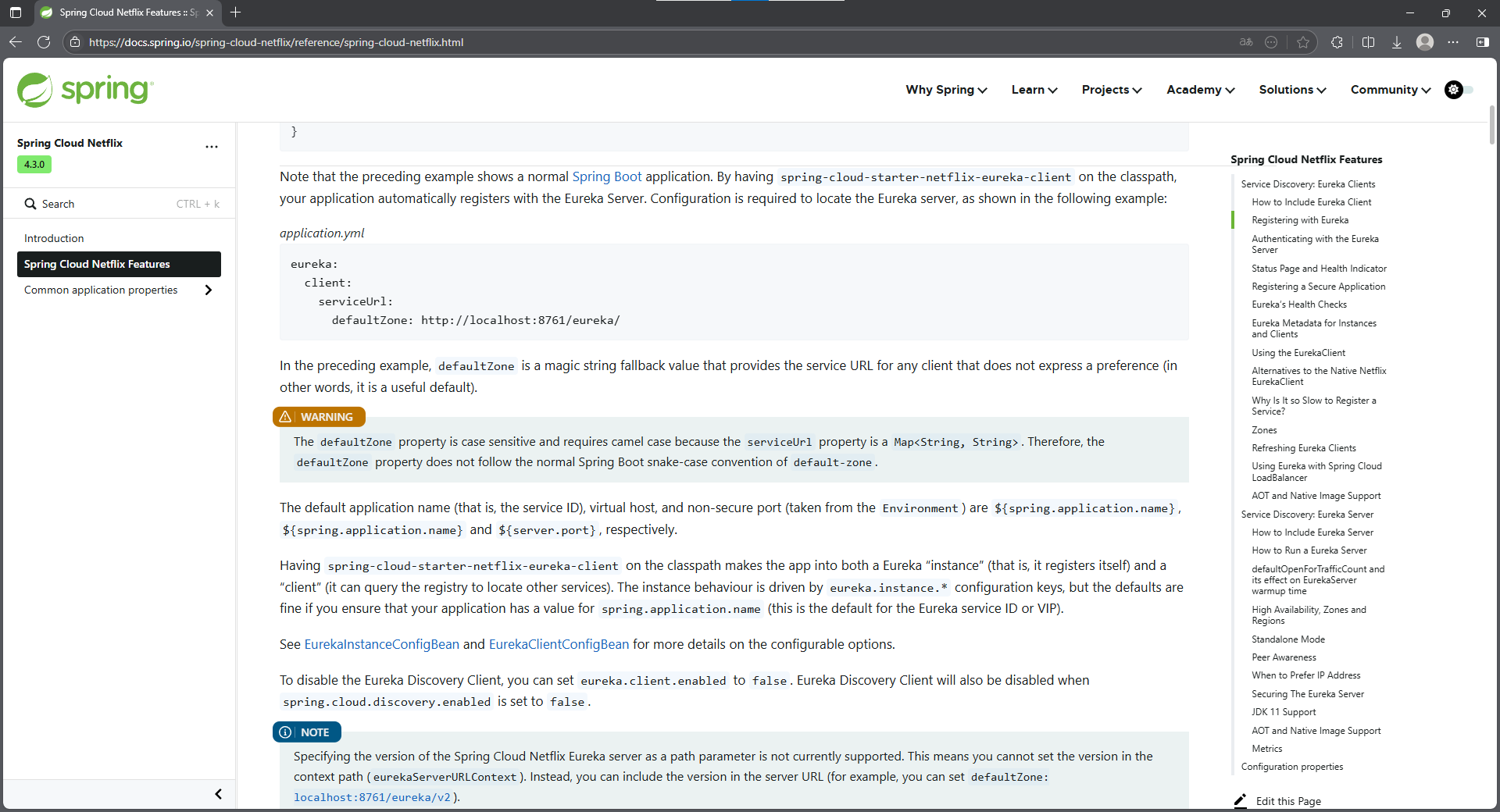The width and height of the screenshot is (1500, 812).
Task: Open tab actions menu button
Action: [x=16, y=12]
